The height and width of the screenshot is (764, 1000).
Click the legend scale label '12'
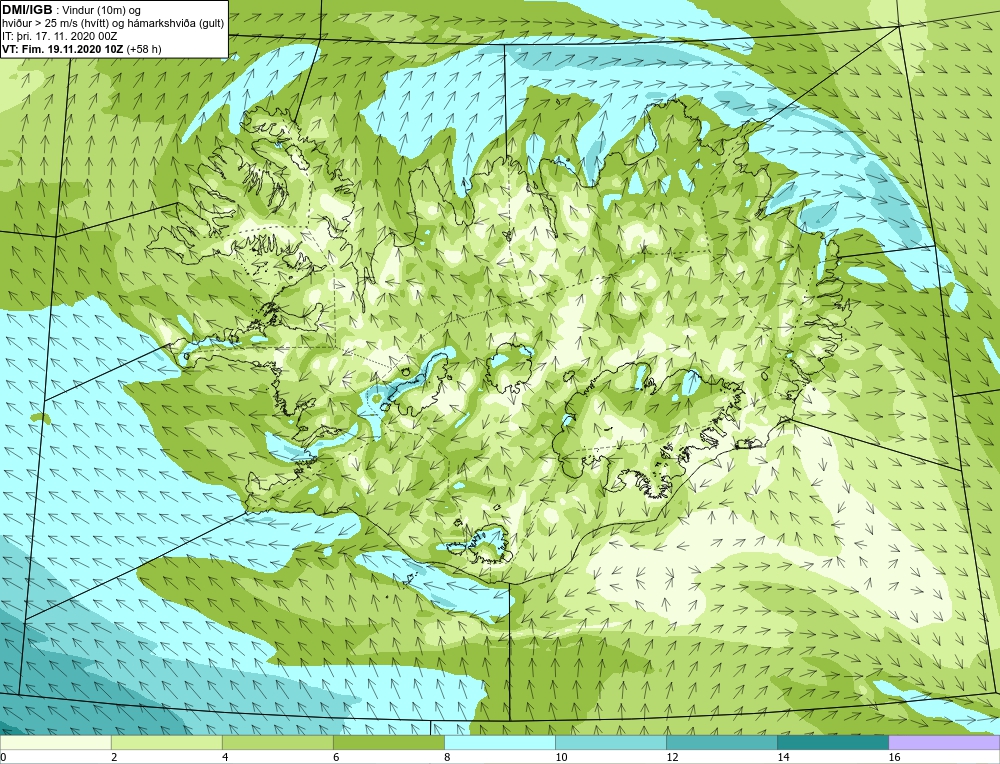click(x=672, y=757)
